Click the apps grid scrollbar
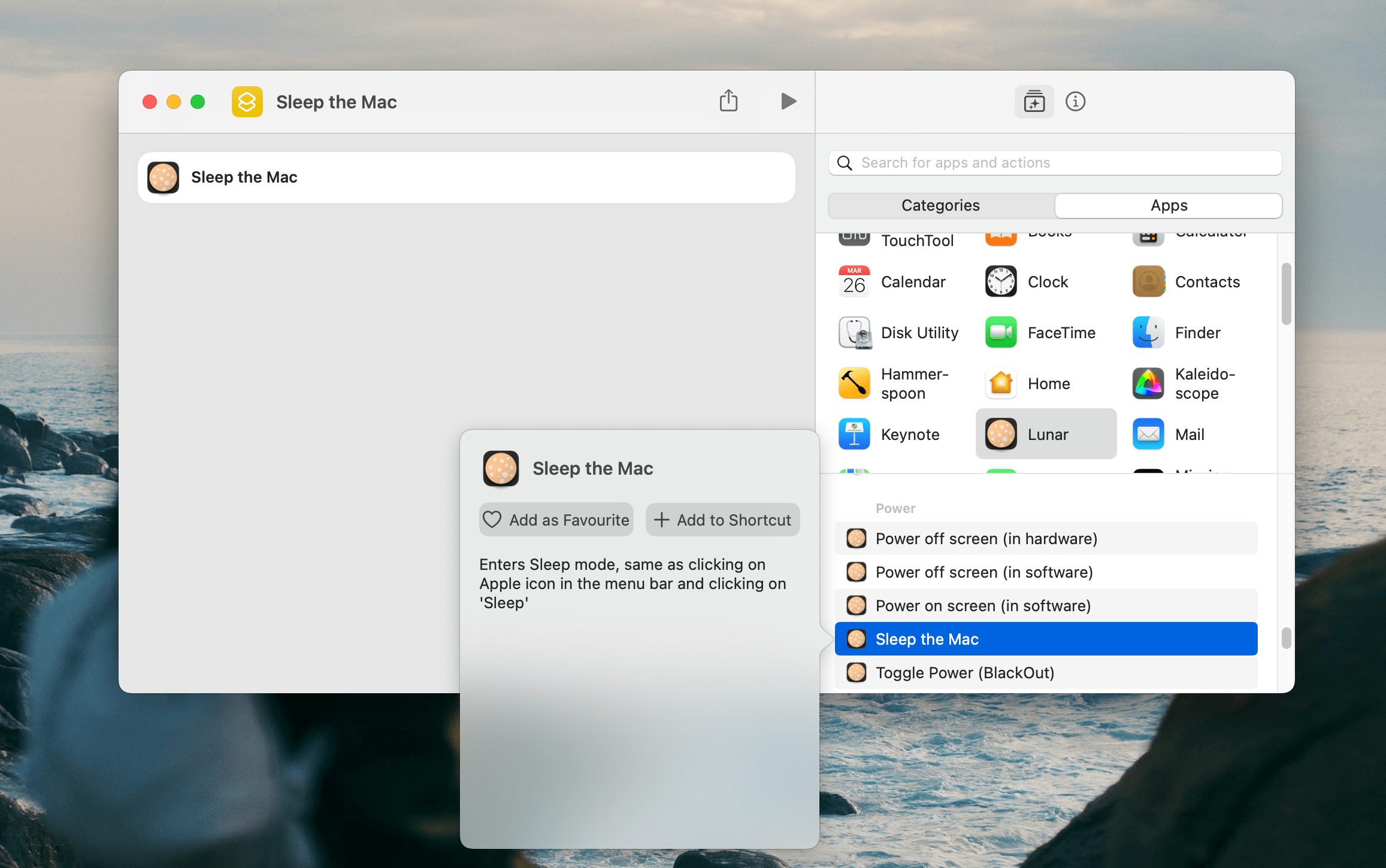 pos(1286,294)
